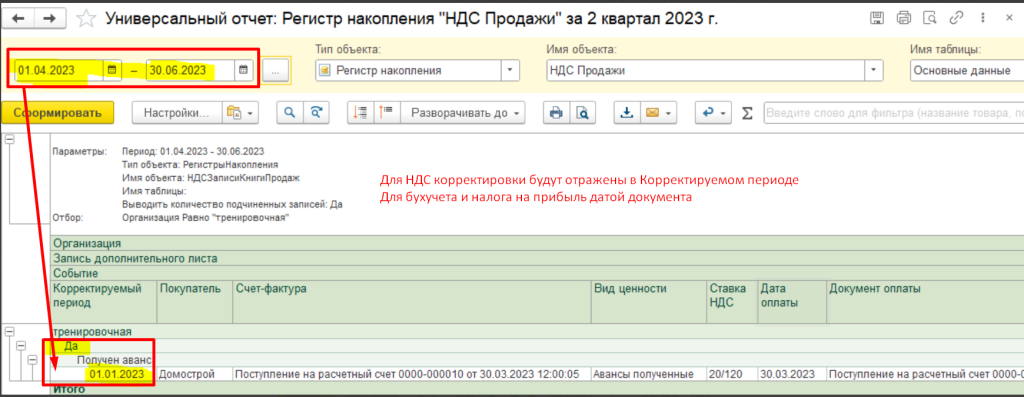This screenshot has height=397, width=1024.
Task: Click the Сформировать button
Action: click(58, 112)
